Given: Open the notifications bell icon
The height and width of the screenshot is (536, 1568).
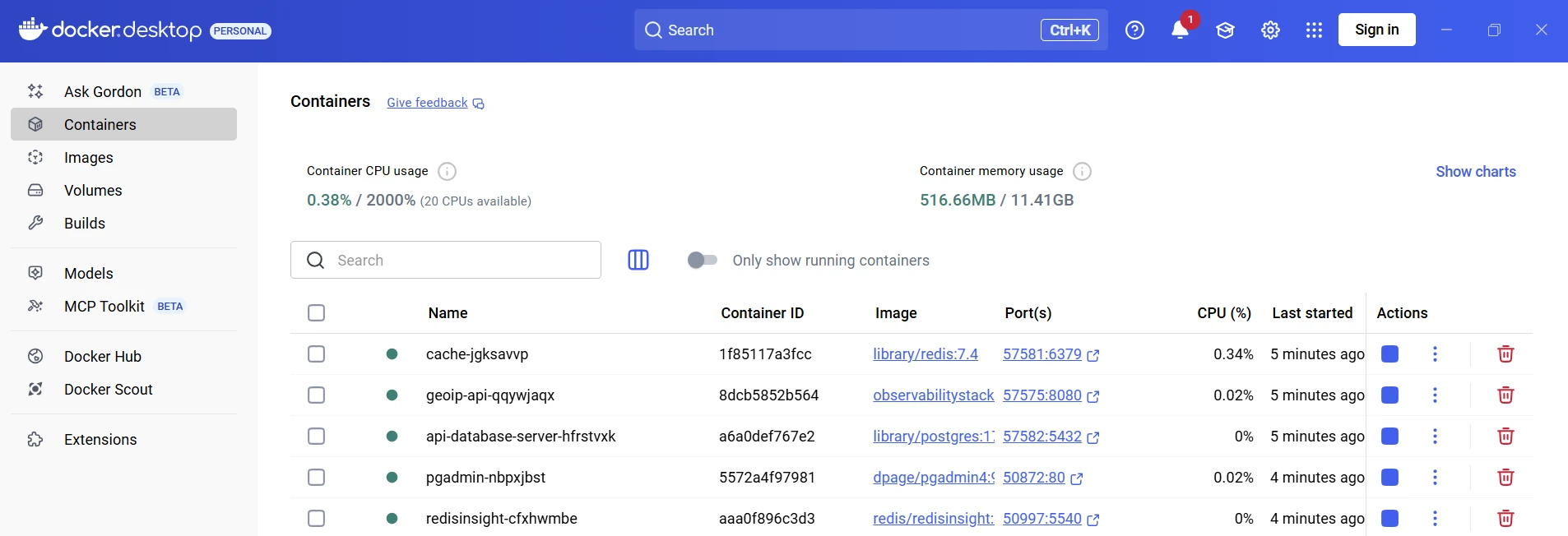Looking at the screenshot, I should pyautogui.click(x=1180, y=30).
